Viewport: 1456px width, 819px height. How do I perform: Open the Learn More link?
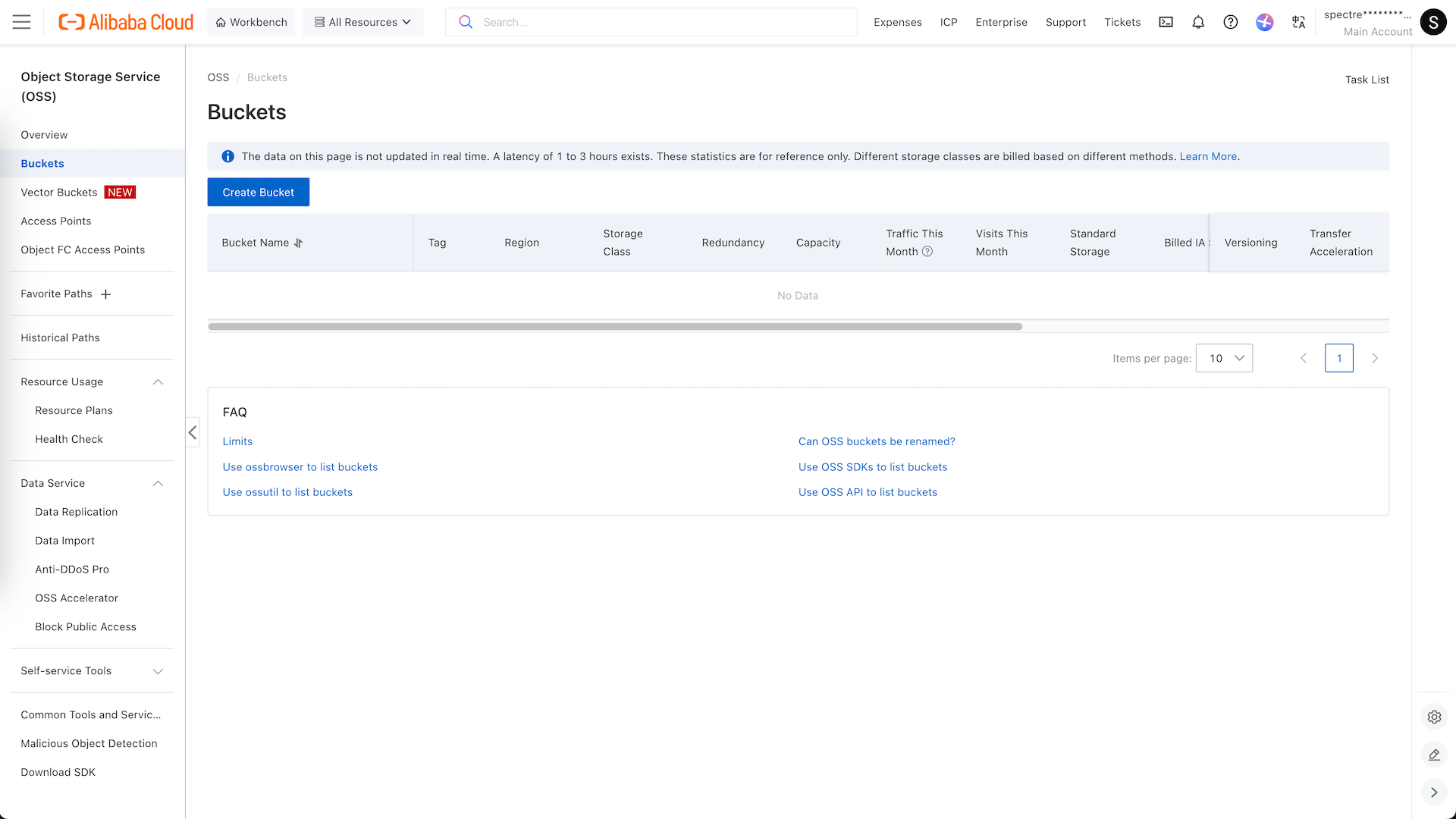pos(1208,156)
